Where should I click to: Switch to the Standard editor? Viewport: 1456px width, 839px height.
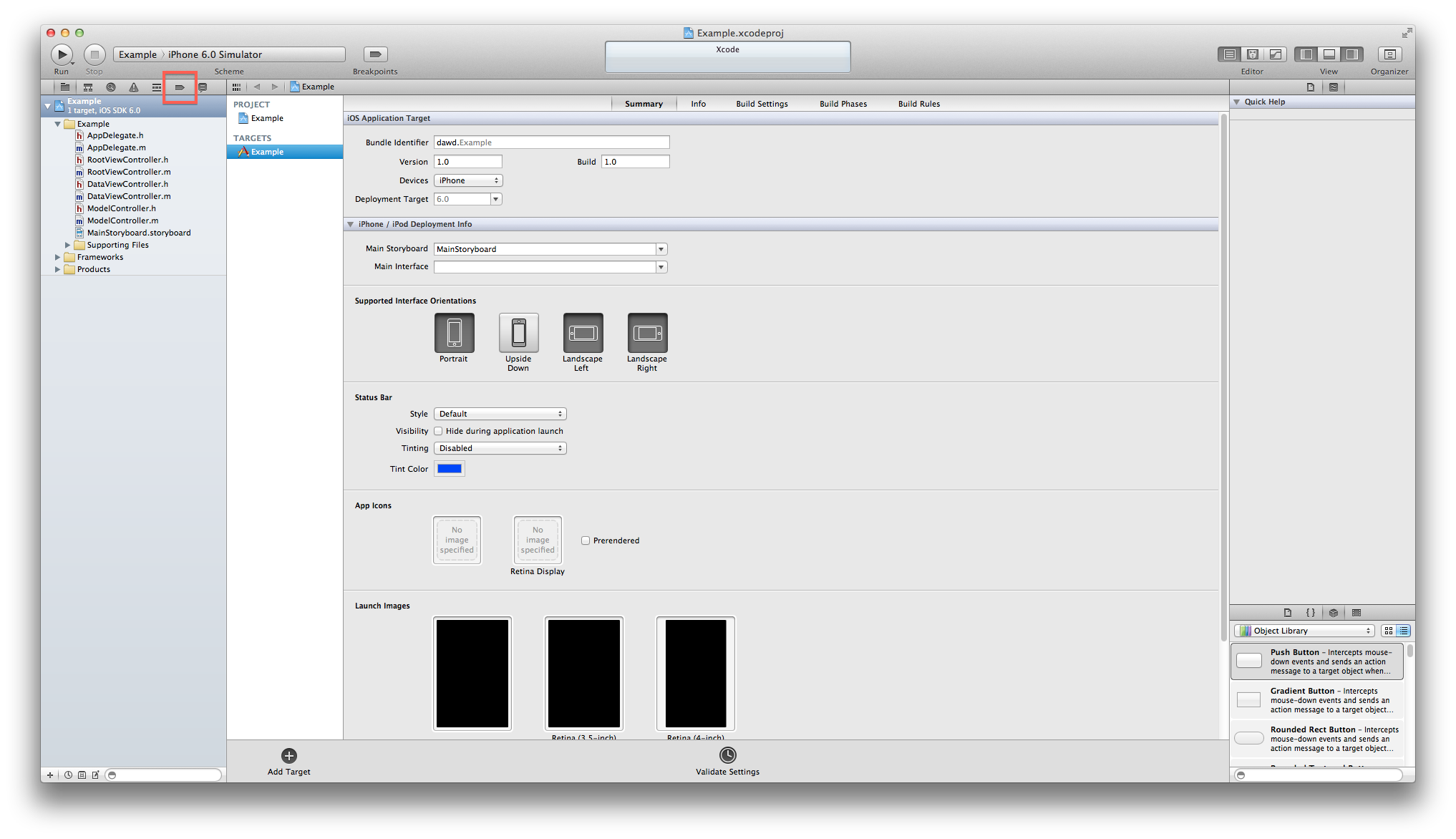[1230, 54]
